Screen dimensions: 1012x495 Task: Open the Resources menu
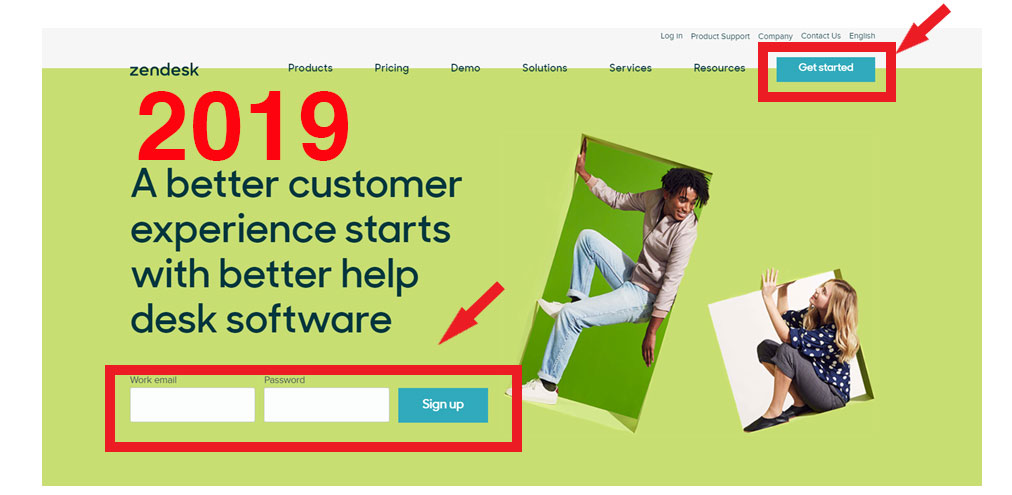pos(720,68)
